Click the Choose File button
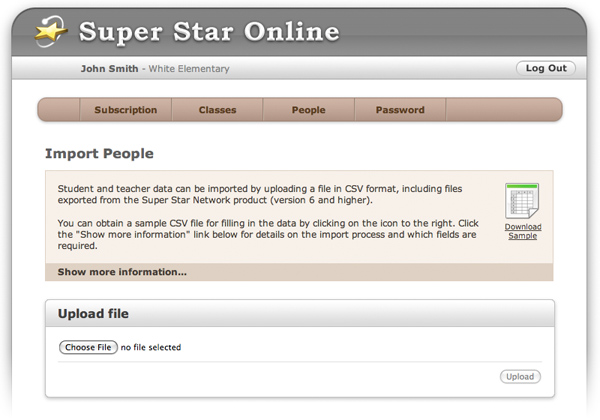Viewport: 600px width, 420px height. click(88, 347)
